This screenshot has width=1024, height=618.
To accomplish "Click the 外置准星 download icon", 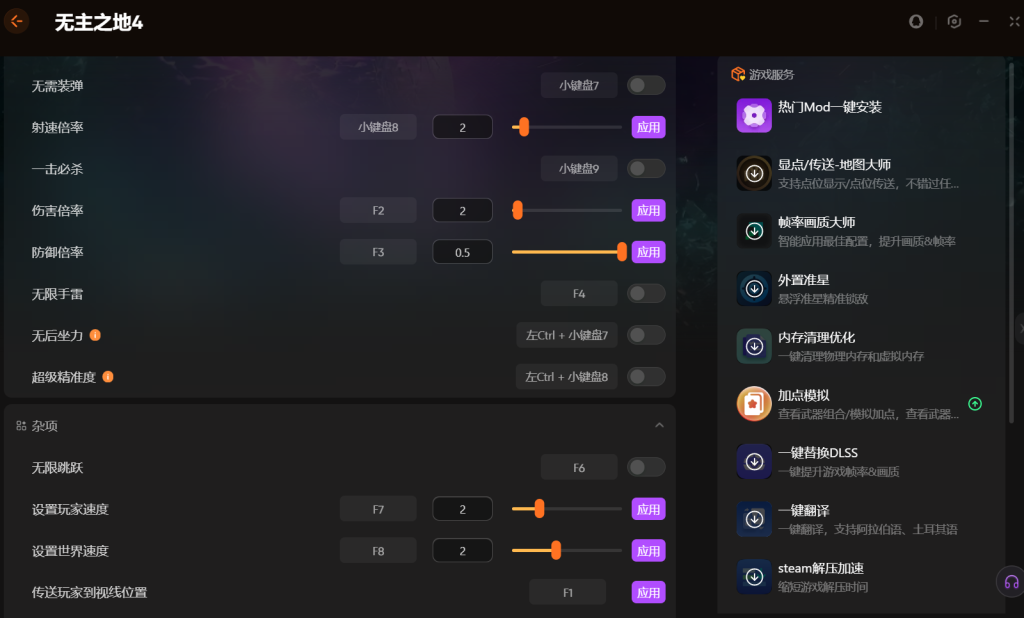I will (x=754, y=288).
